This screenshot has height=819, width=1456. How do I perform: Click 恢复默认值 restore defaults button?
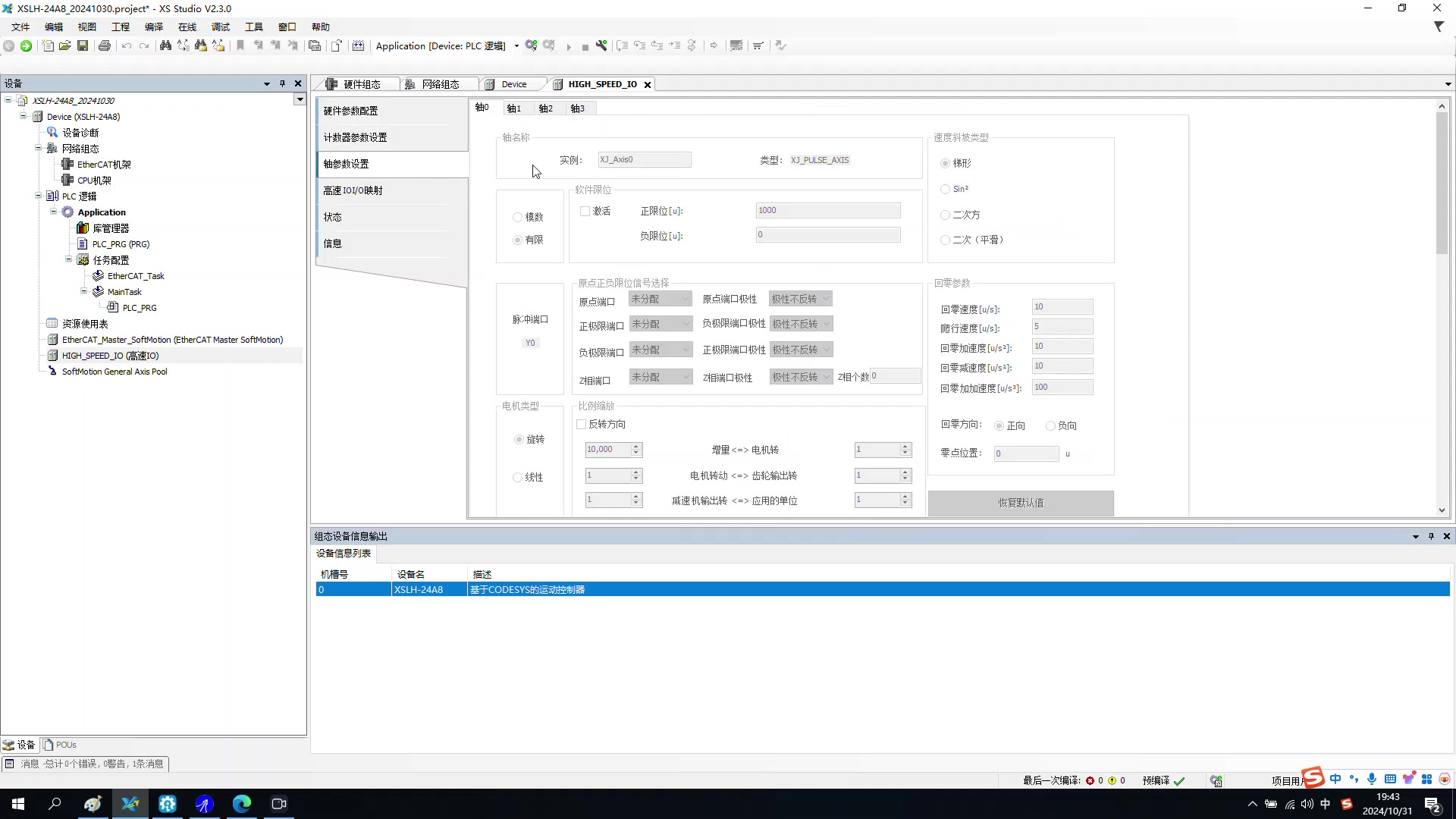click(1022, 502)
